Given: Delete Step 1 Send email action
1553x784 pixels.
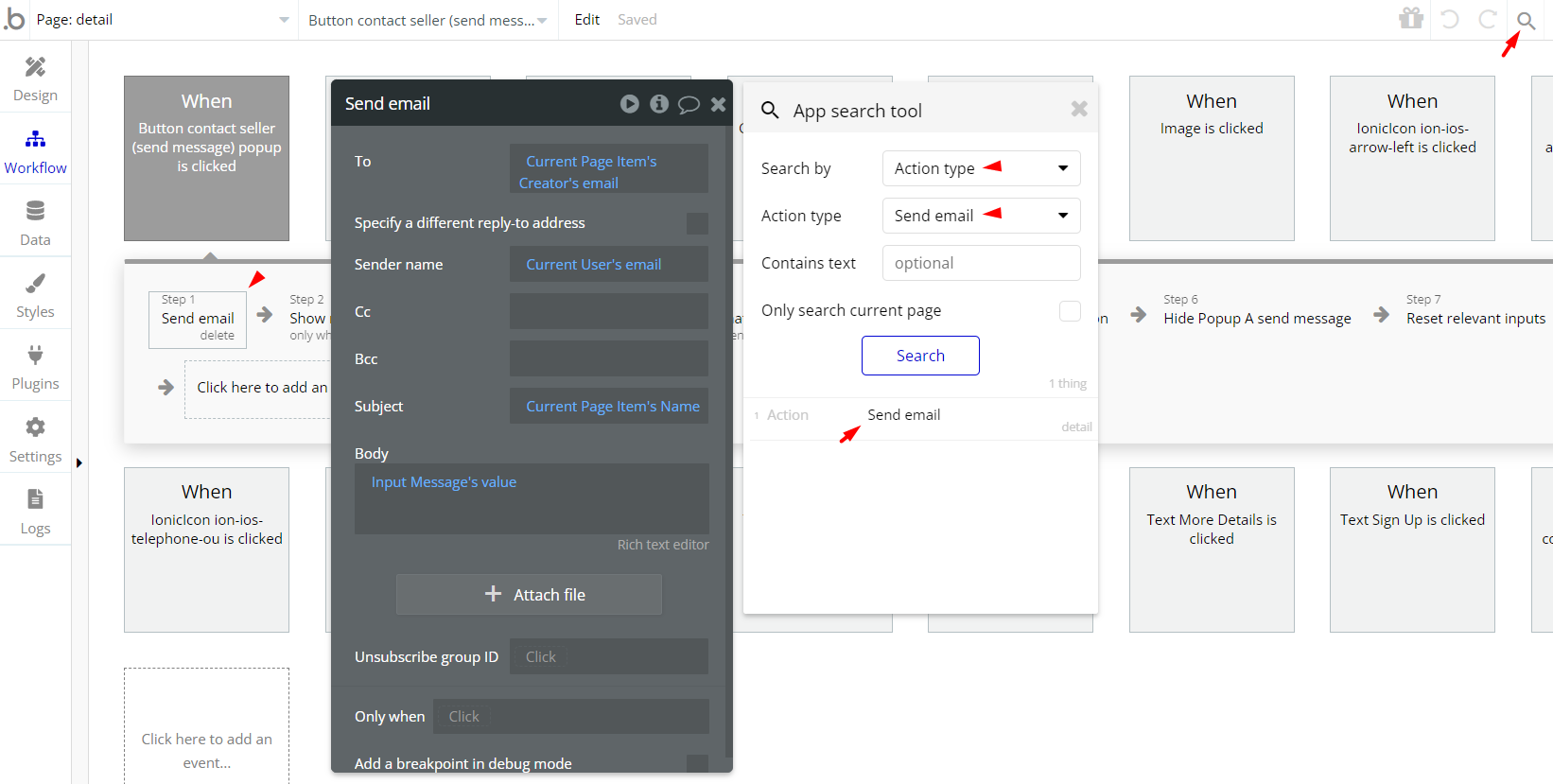Looking at the screenshot, I should [217, 336].
